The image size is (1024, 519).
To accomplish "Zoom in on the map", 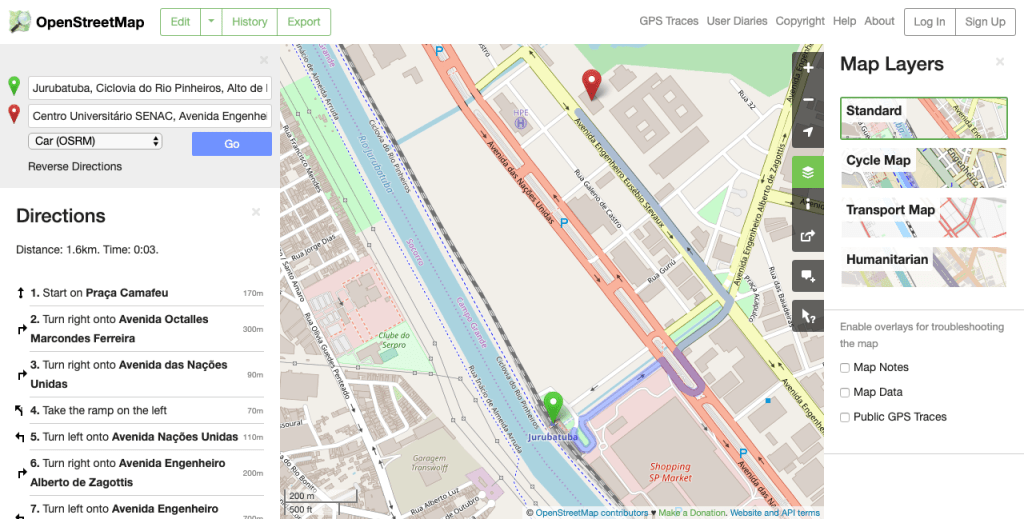I will click(x=808, y=68).
